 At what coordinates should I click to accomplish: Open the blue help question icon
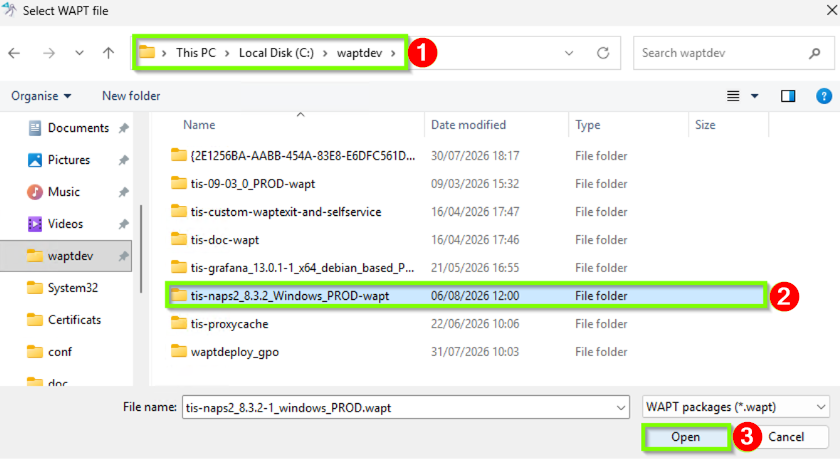(x=824, y=96)
